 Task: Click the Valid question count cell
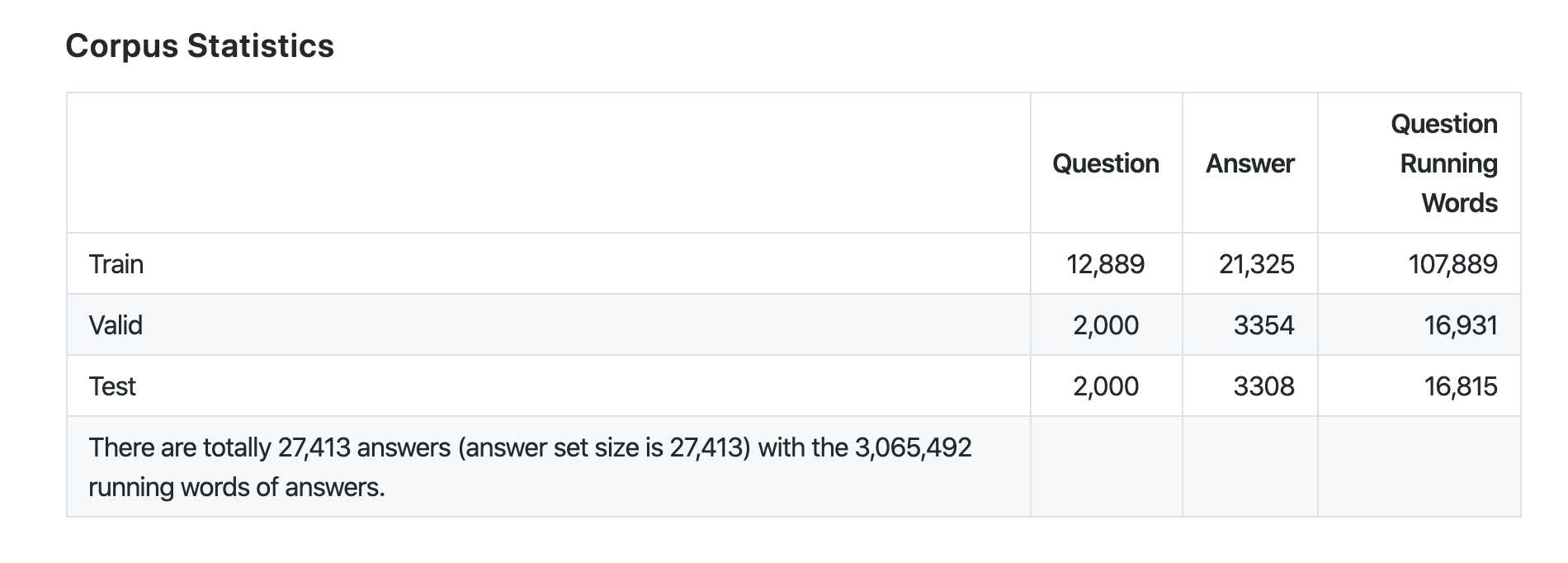[x=1106, y=325]
